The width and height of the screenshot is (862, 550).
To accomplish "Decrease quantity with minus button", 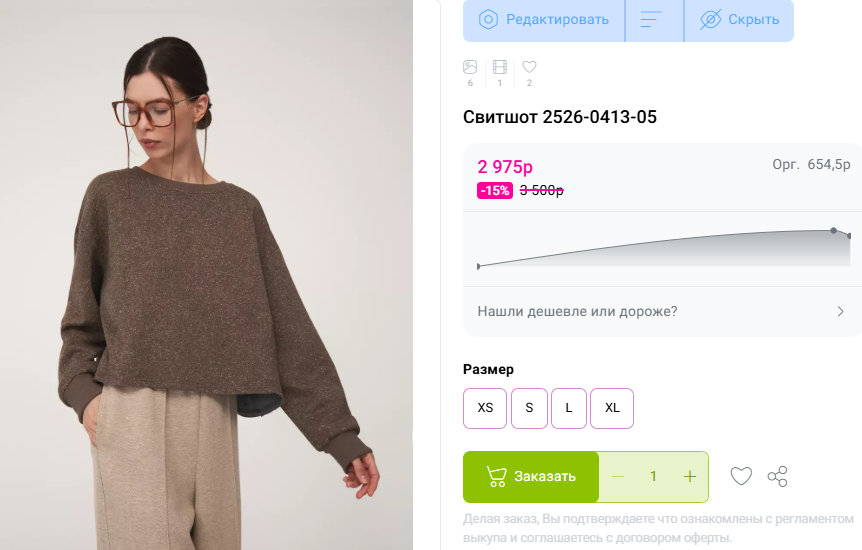I will [x=618, y=476].
